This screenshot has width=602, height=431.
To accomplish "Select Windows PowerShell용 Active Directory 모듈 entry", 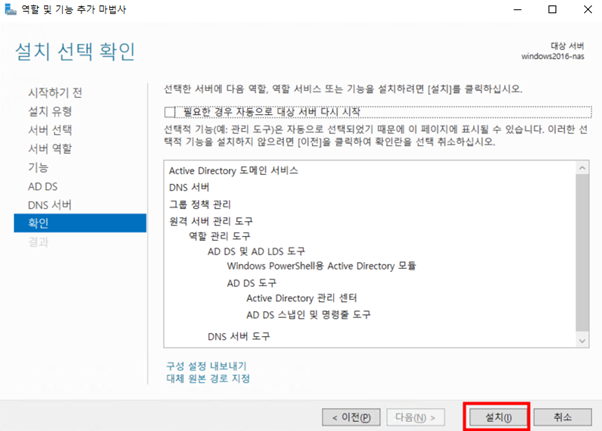I will coord(321,266).
